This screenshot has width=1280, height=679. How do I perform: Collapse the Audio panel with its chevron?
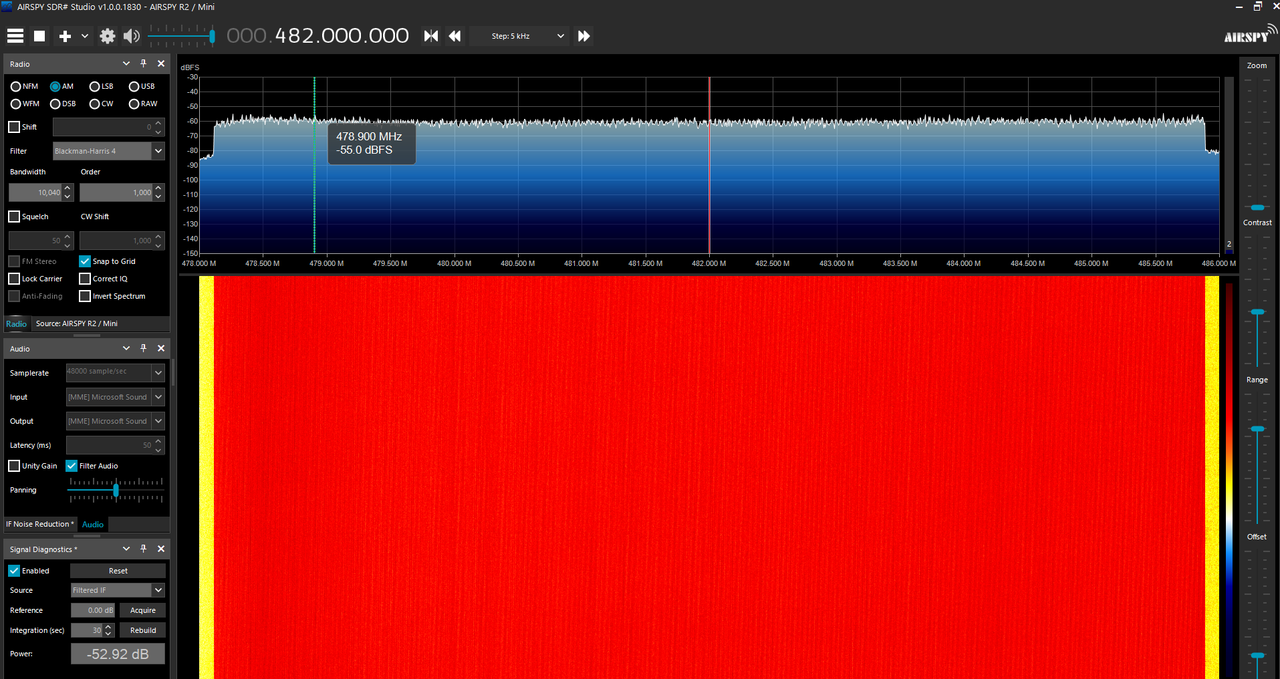[x=127, y=349]
